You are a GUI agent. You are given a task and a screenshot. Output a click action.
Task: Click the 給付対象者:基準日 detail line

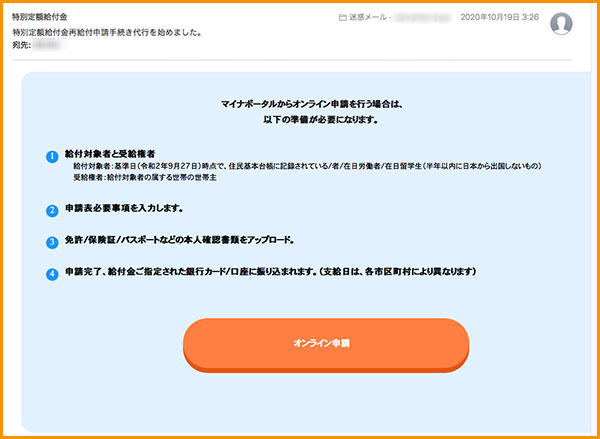coord(307,166)
